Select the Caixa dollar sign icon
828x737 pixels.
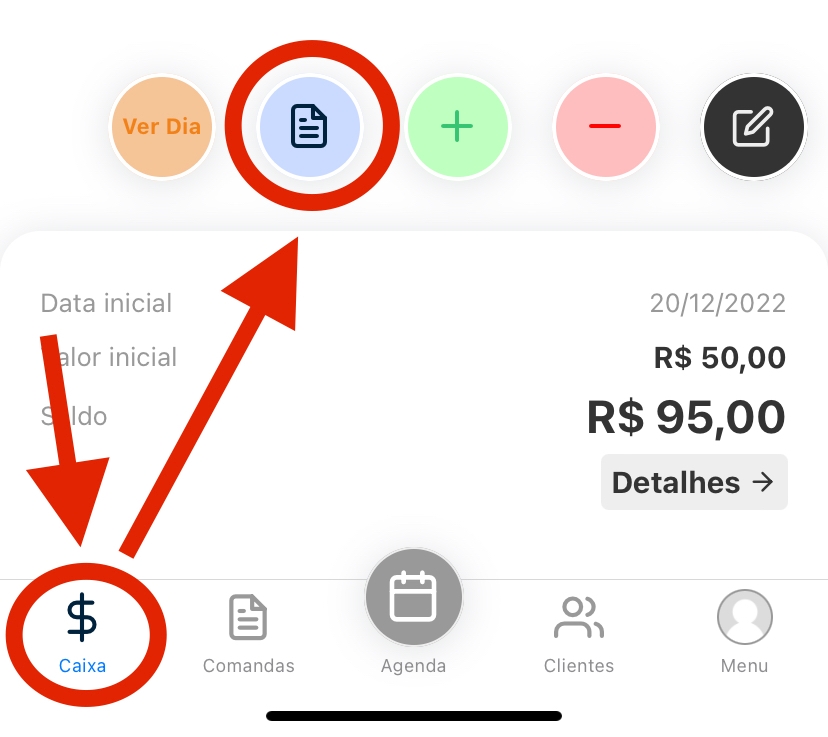tap(82, 618)
